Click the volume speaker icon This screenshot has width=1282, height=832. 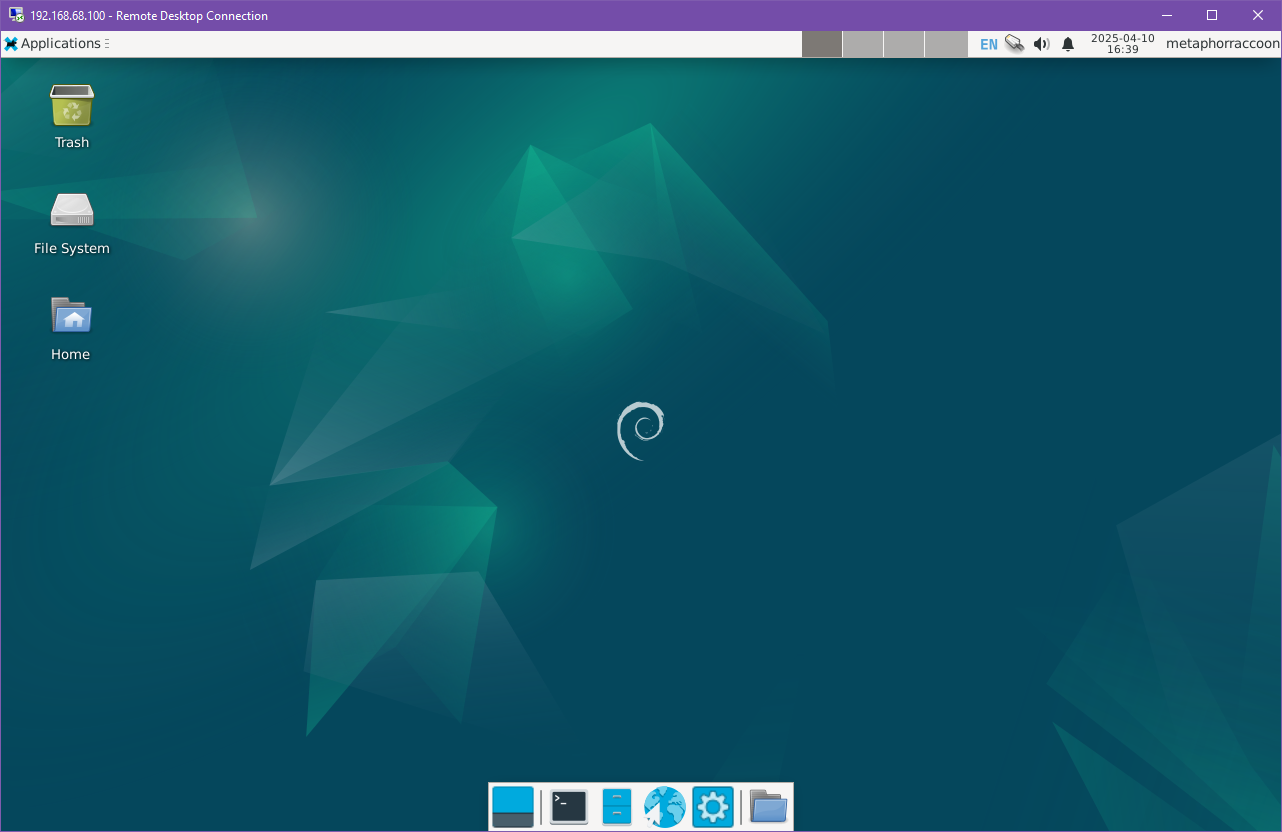(x=1041, y=44)
